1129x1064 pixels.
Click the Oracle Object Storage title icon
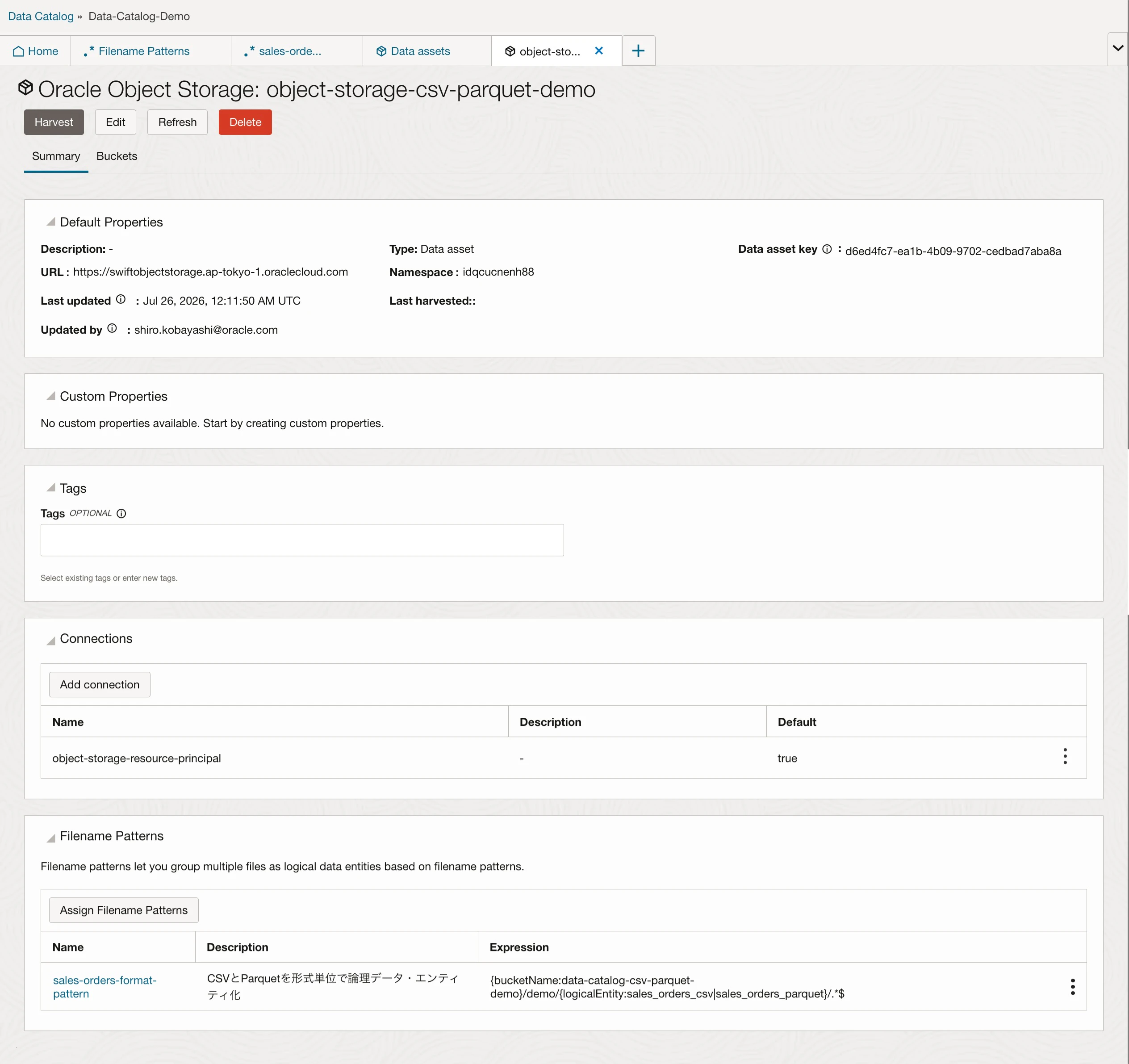[x=25, y=88]
